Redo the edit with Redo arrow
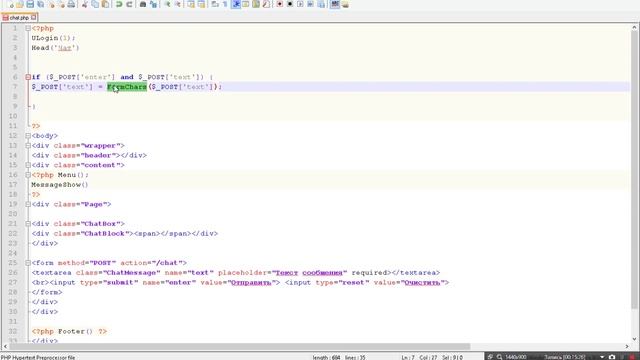This screenshot has width=640, height=360. pos(129,4)
